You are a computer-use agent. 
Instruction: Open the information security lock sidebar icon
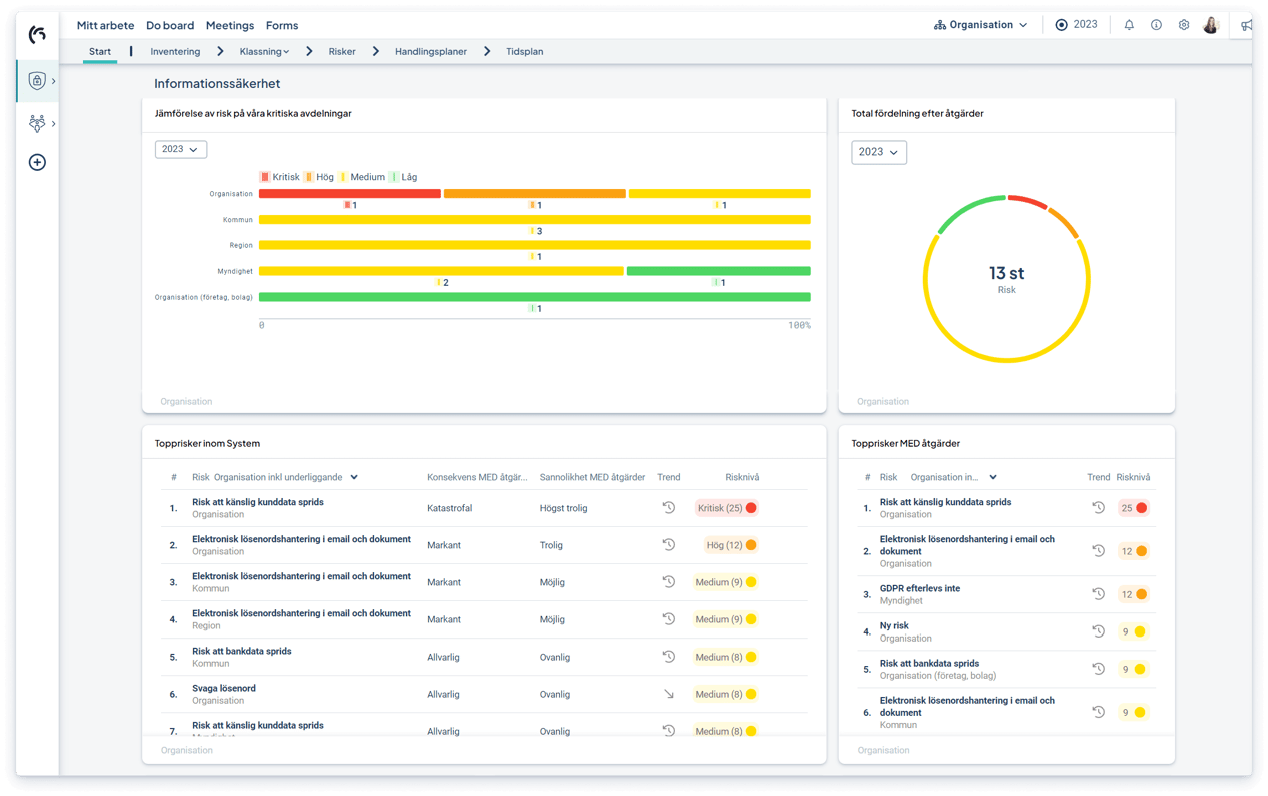37,81
